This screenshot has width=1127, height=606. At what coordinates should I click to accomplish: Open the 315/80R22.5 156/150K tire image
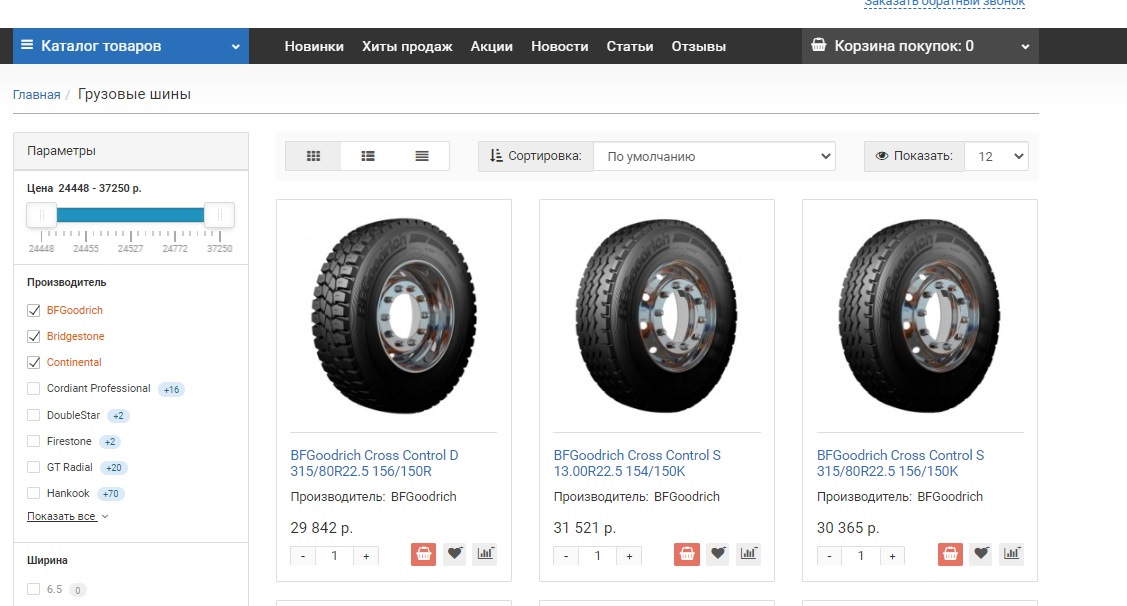coord(920,316)
